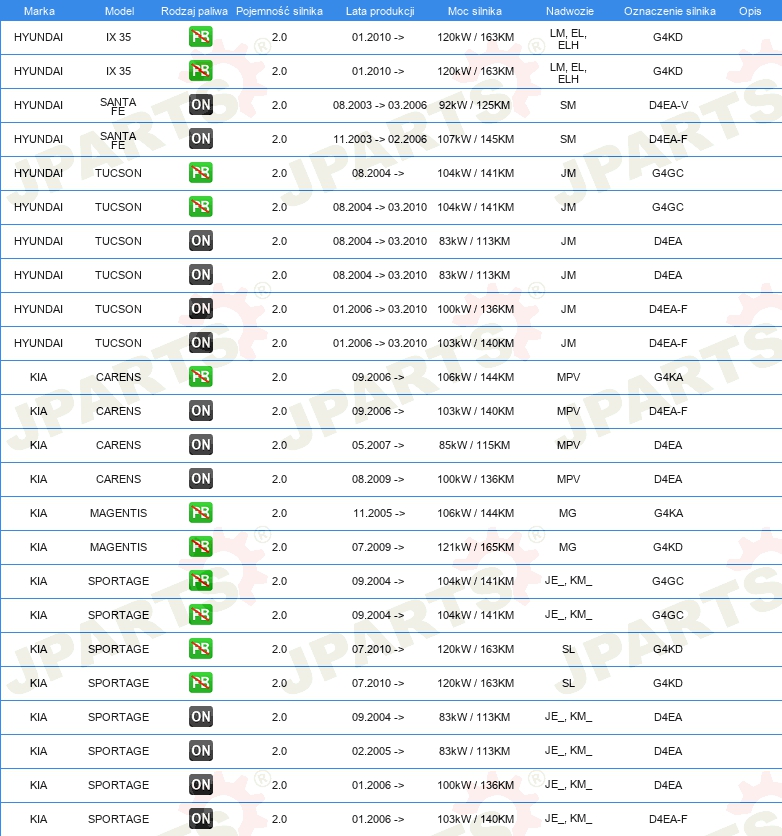Click the PB icon in the Kia Carens G4KA row
782x836 pixels.
click(x=200, y=377)
